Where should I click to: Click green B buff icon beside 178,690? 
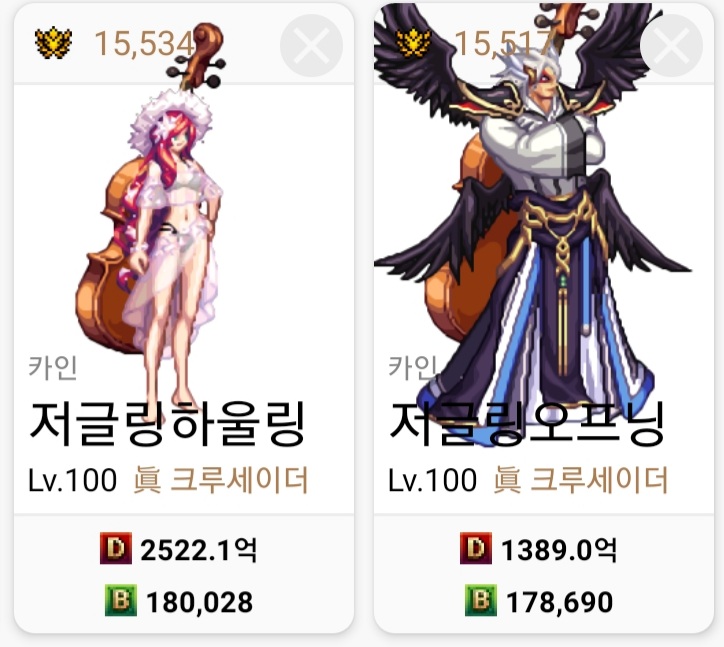click(481, 600)
